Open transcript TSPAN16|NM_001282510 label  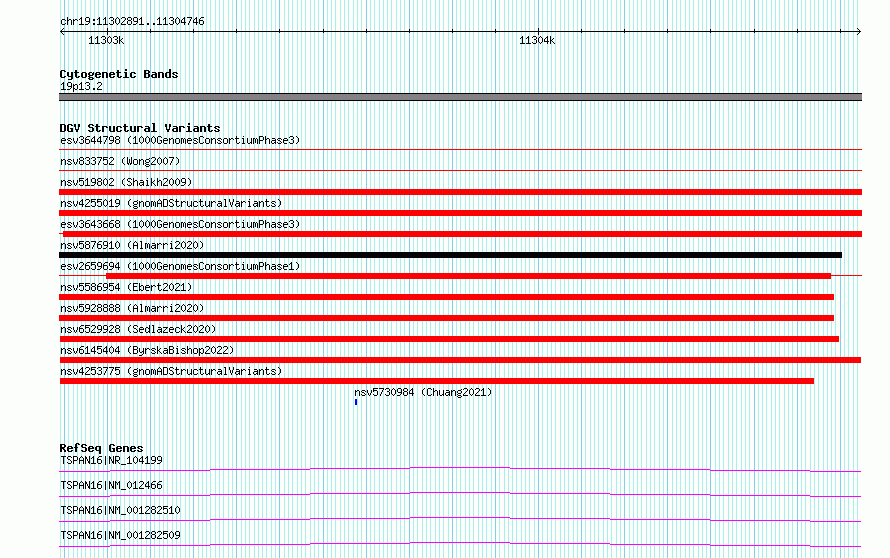coord(120,510)
